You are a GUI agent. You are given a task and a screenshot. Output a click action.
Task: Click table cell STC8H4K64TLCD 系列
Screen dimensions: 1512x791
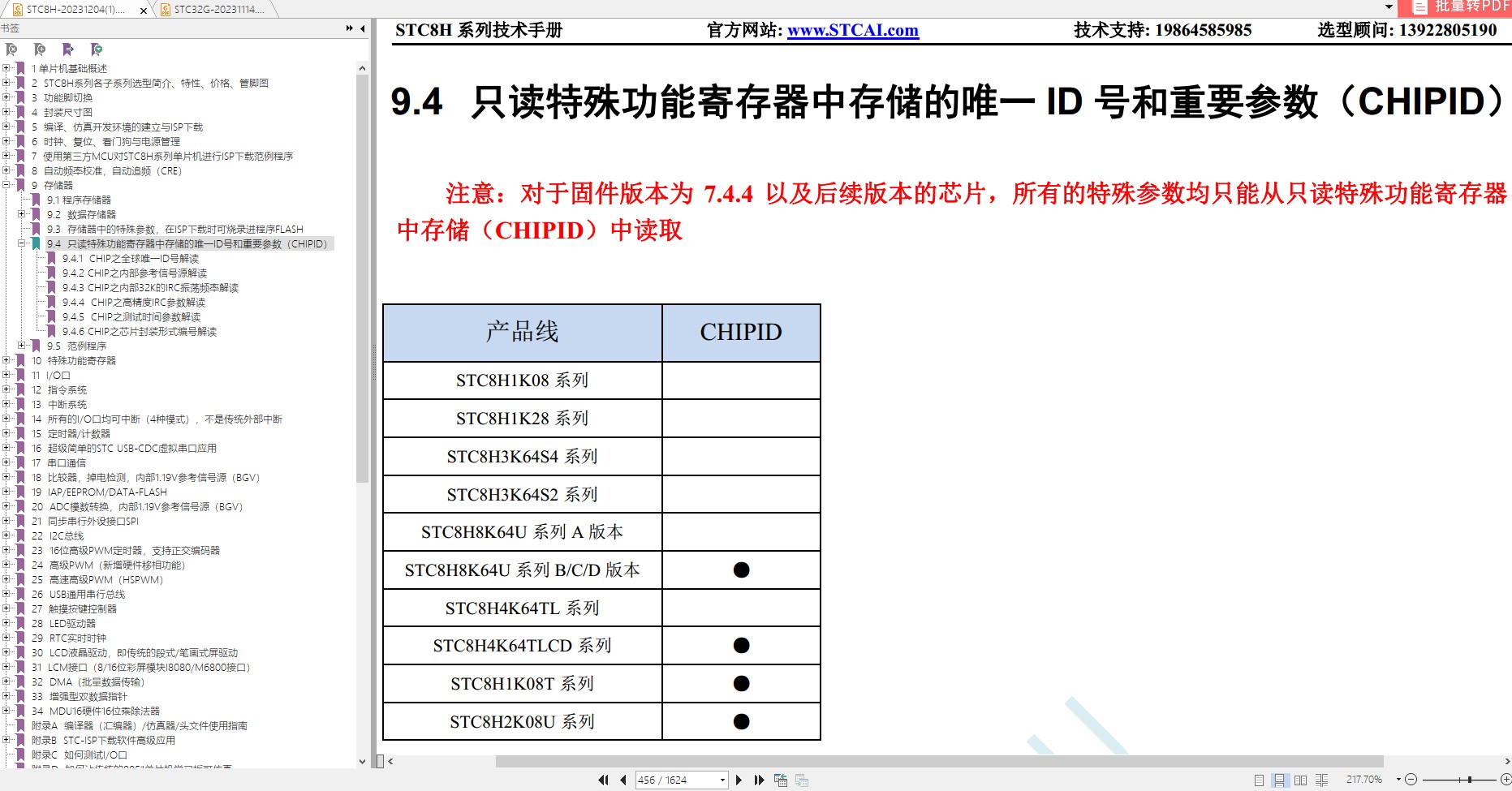pos(523,646)
